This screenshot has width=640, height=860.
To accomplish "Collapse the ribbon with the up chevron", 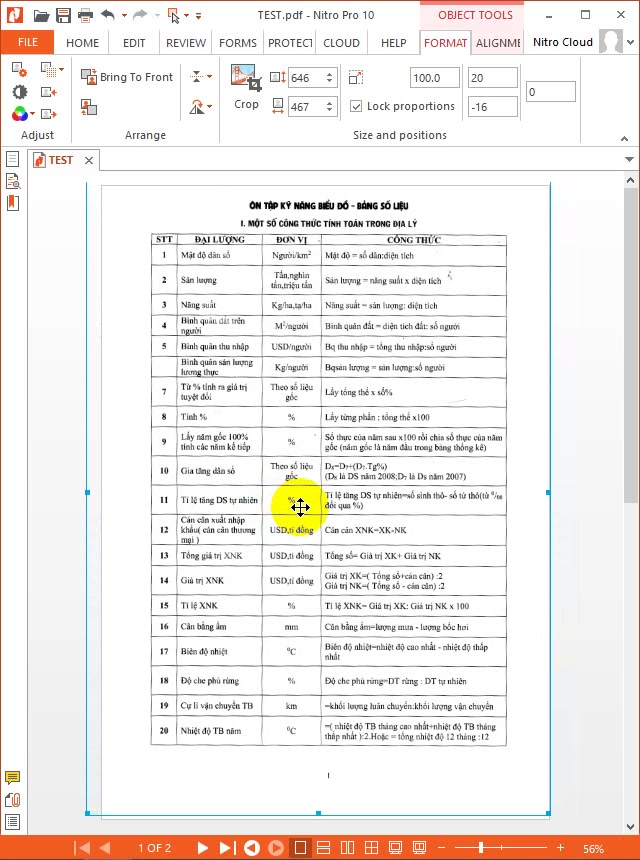I will [624, 139].
